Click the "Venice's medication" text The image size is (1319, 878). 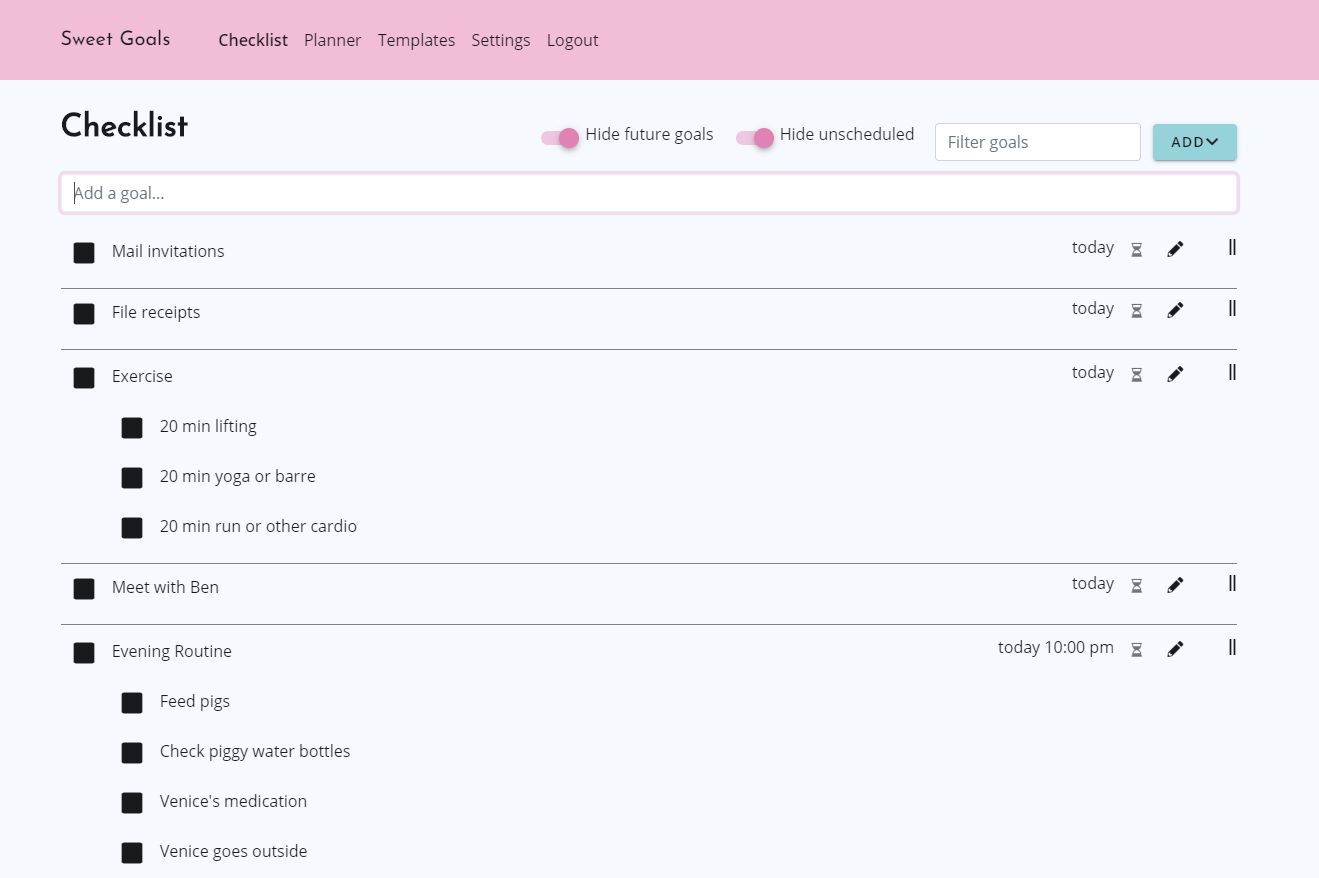click(234, 801)
